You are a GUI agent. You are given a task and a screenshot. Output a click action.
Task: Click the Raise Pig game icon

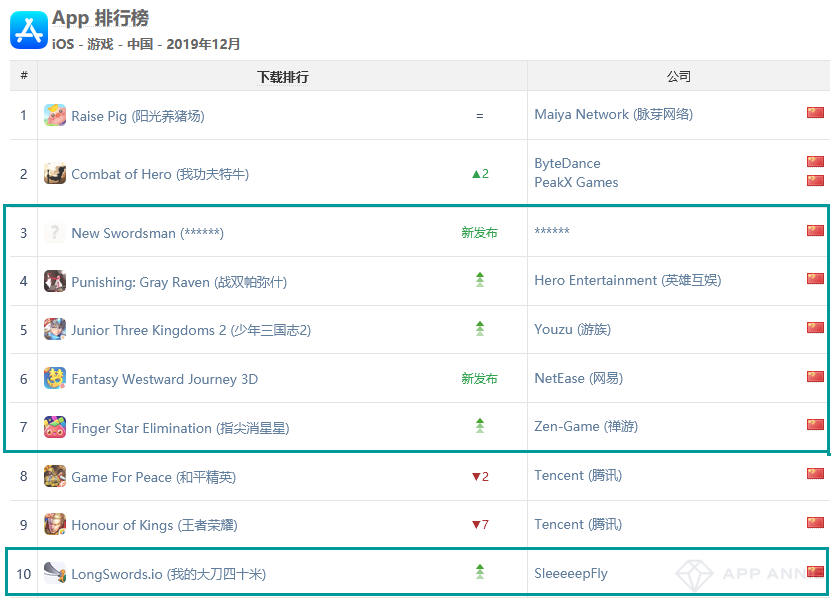(55, 116)
